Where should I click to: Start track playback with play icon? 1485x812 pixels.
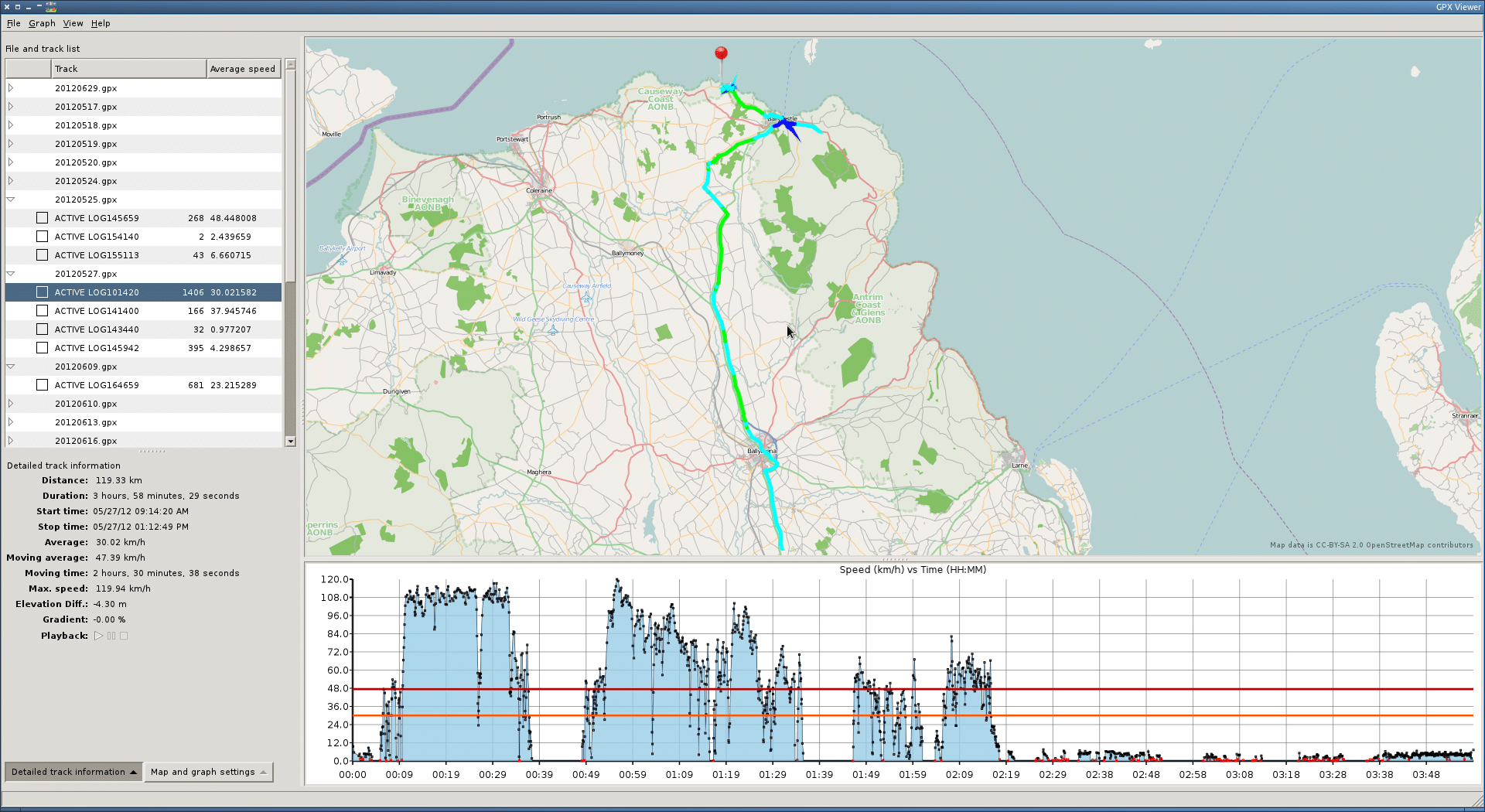[x=98, y=636]
